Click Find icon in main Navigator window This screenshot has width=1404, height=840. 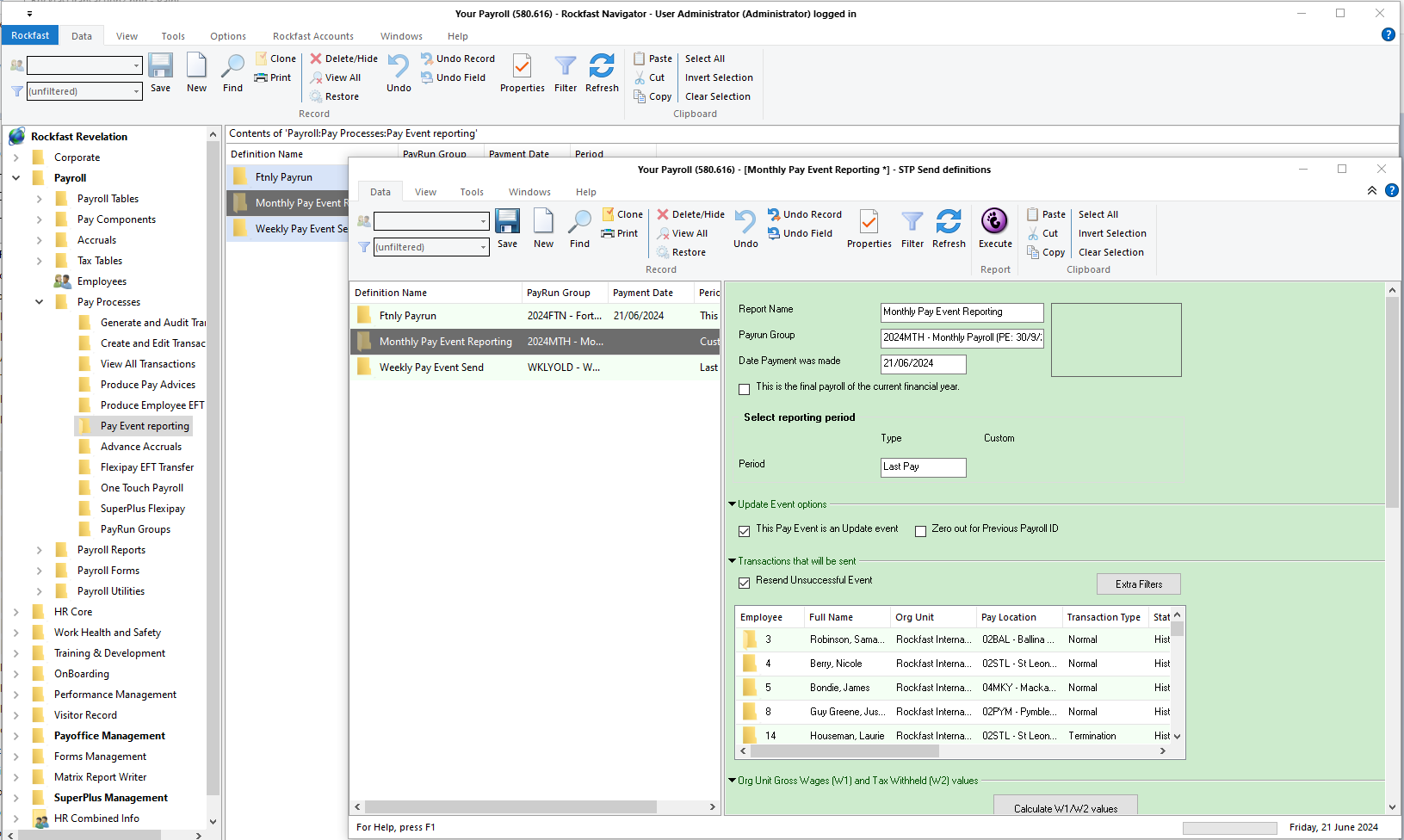click(x=232, y=73)
